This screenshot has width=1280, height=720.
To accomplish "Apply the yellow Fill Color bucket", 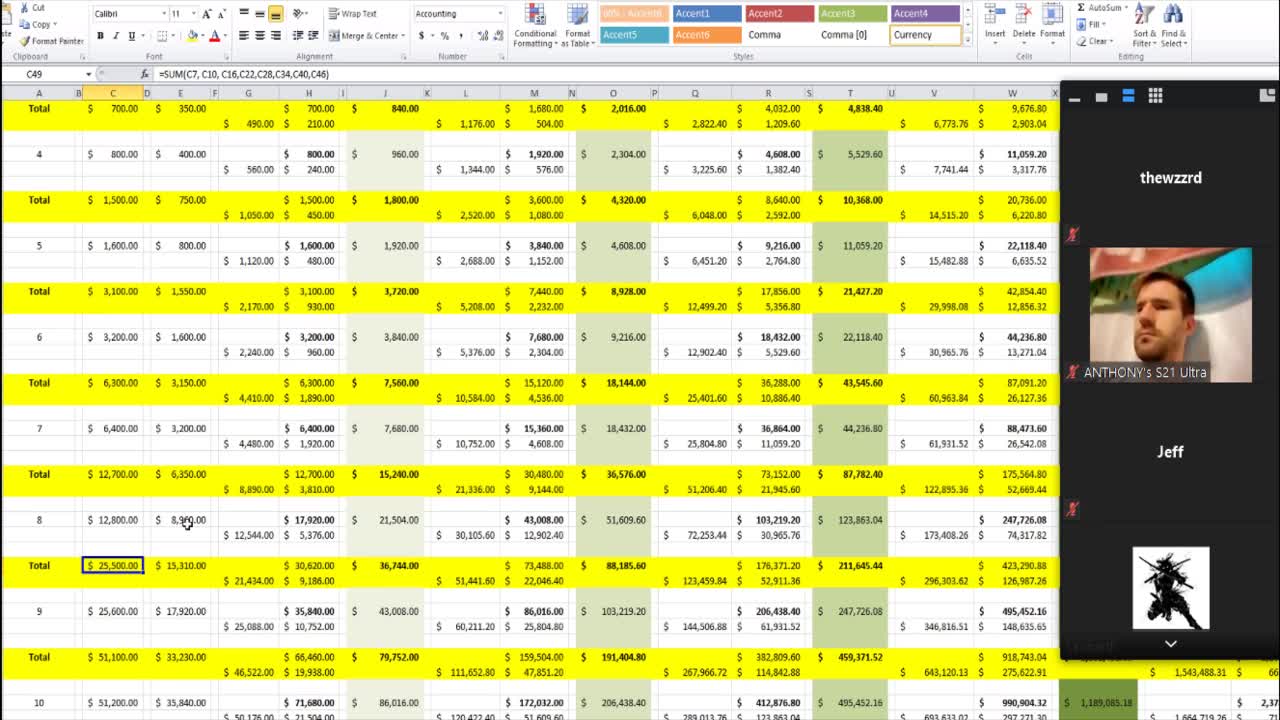I will (x=192, y=36).
